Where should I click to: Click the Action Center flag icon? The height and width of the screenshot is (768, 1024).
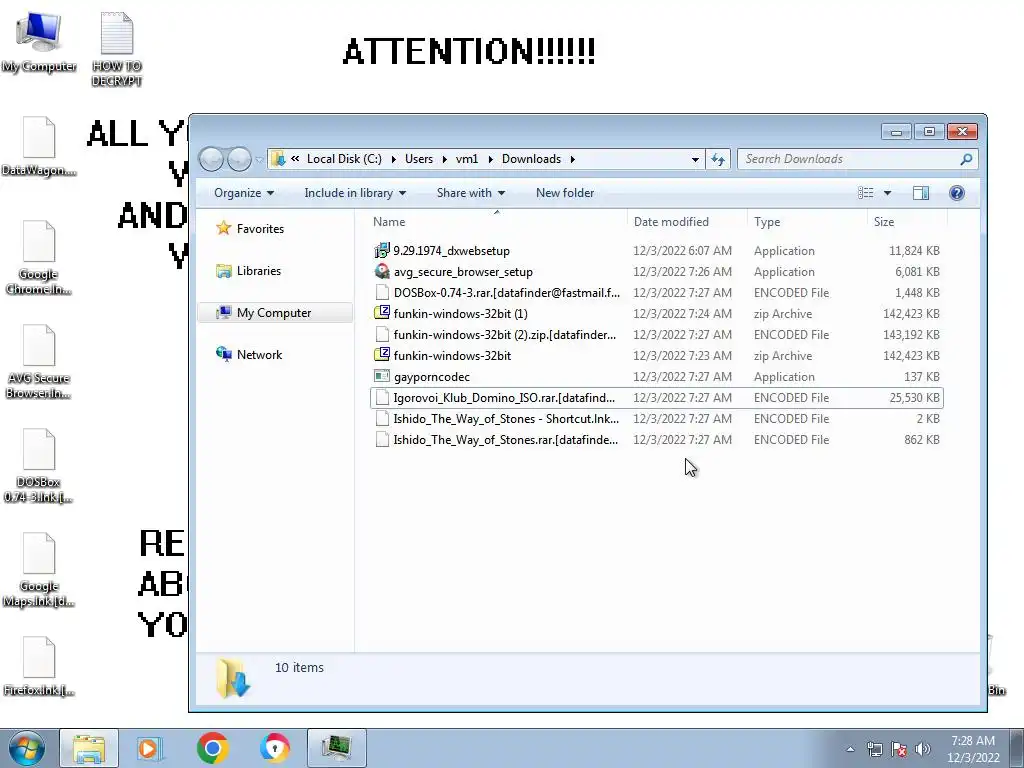pyautogui.click(x=899, y=749)
